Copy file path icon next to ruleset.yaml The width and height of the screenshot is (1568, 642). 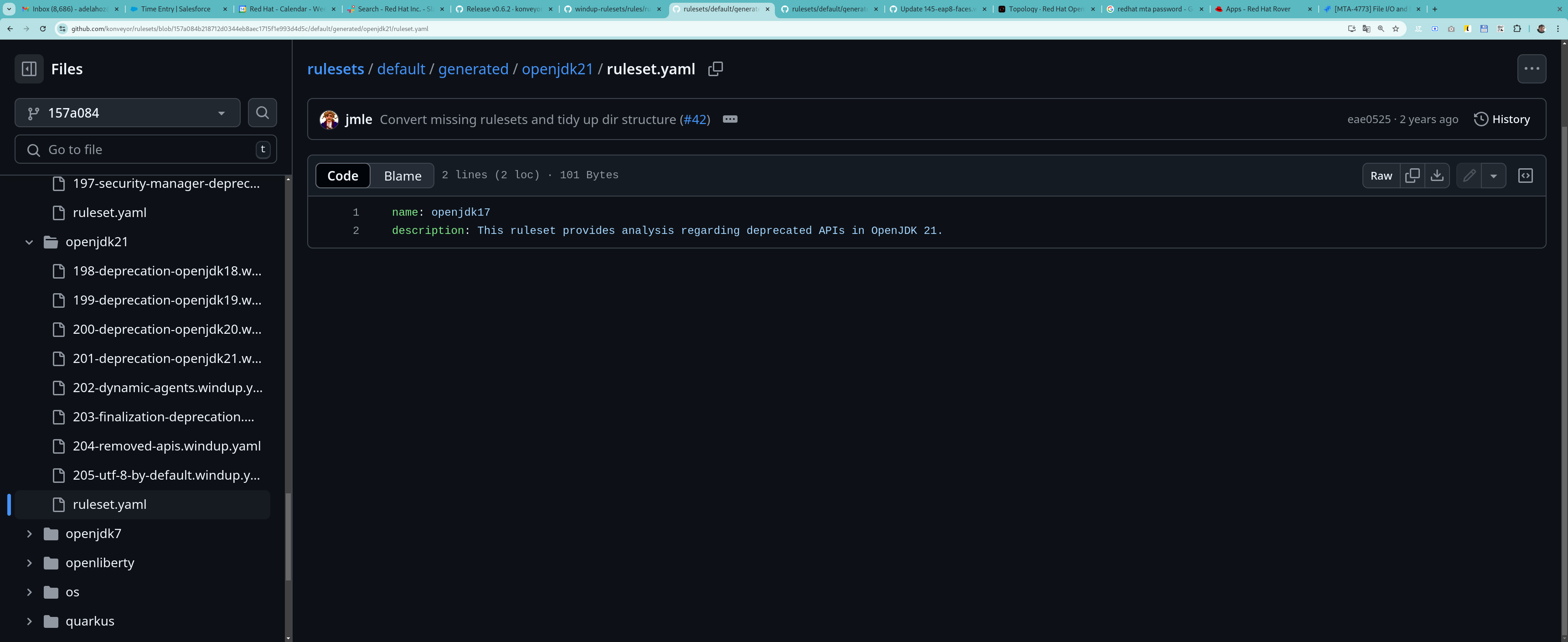(x=715, y=69)
